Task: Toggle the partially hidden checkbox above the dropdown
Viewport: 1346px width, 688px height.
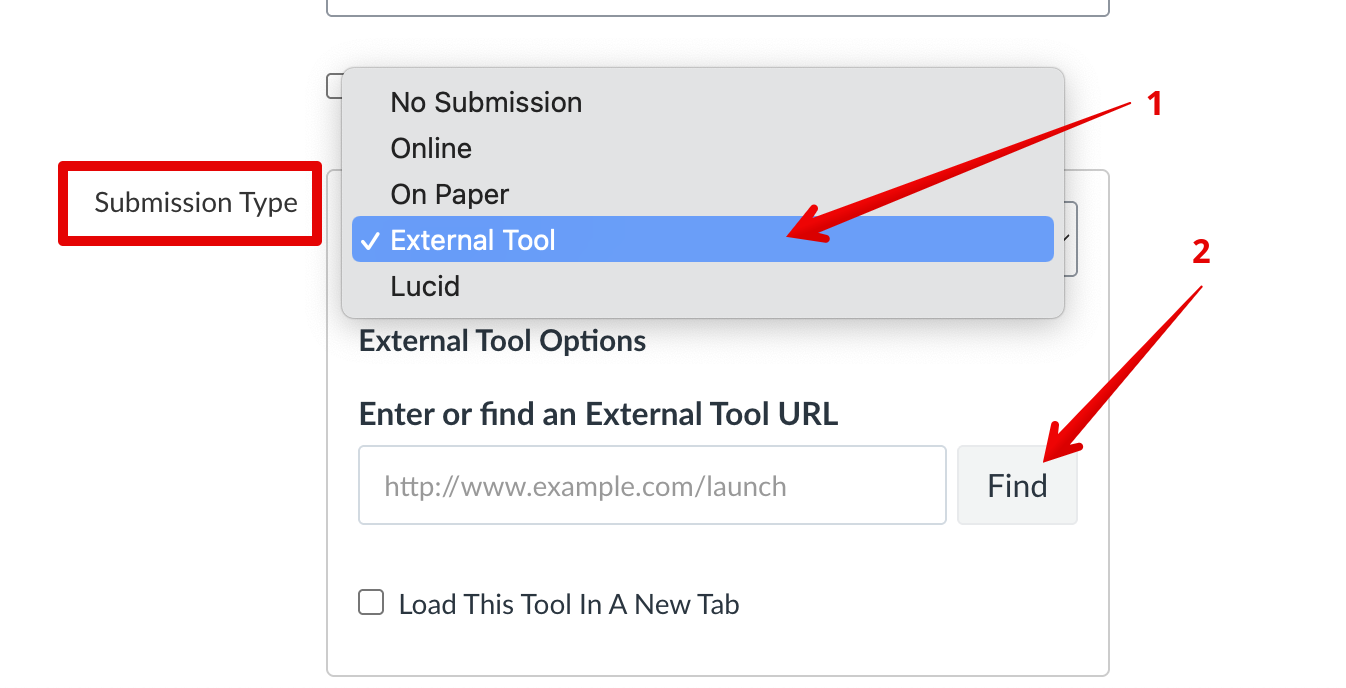Action: click(335, 87)
